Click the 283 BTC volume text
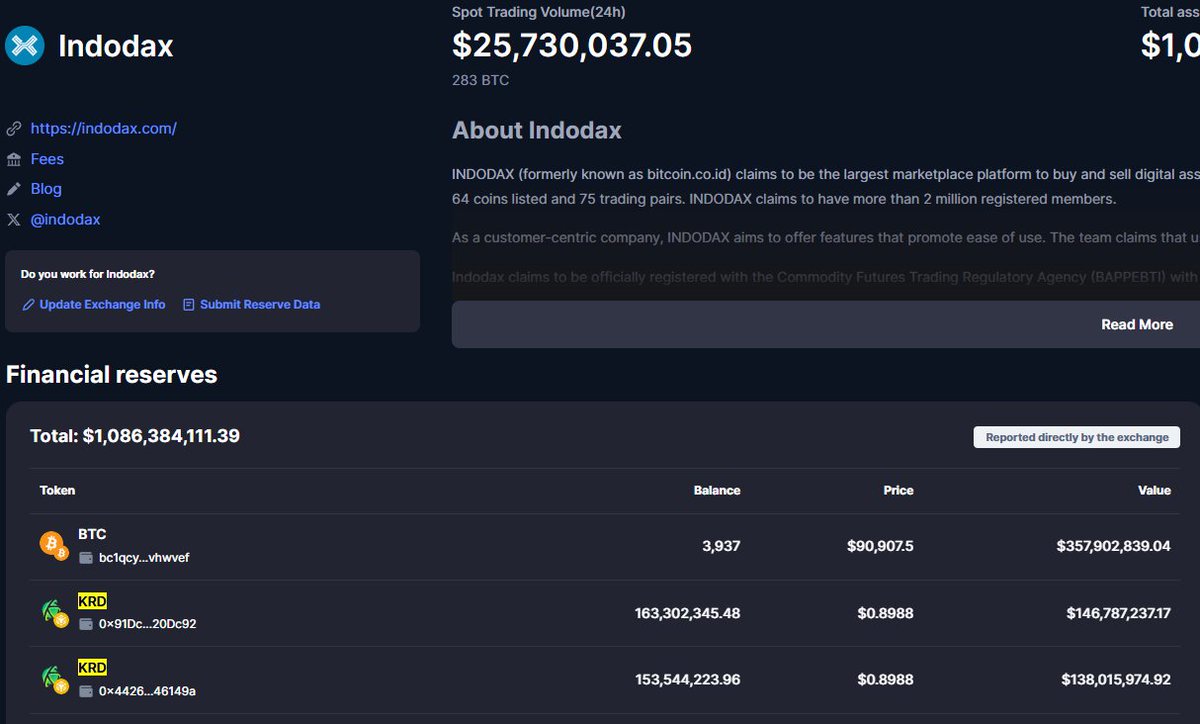Screen dimensions: 1200x724 click(480, 80)
